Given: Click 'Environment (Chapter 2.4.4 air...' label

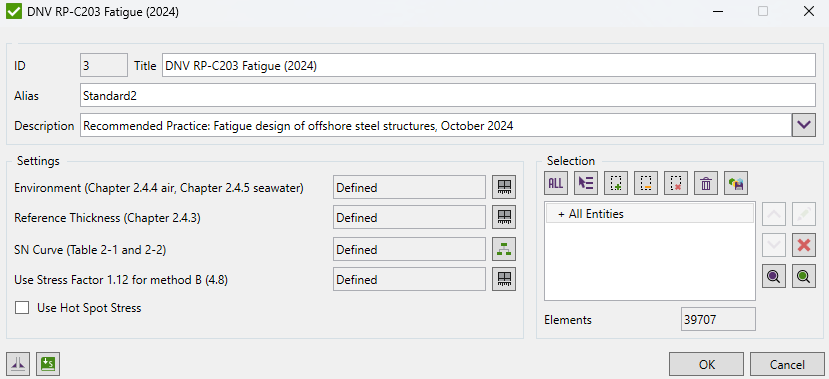Looking at the screenshot, I should (159, 188).
